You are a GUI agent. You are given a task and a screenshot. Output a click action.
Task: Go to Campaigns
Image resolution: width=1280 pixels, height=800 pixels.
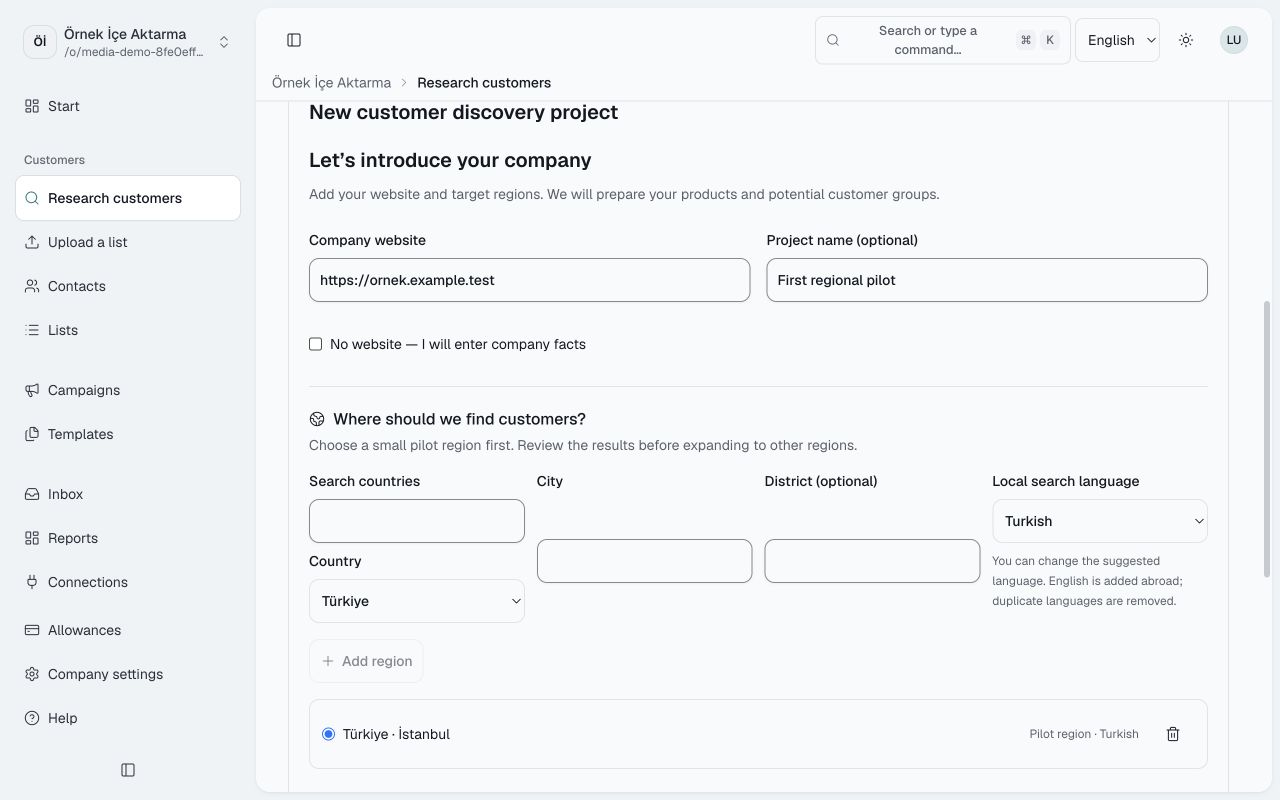(x=128, y=390)
